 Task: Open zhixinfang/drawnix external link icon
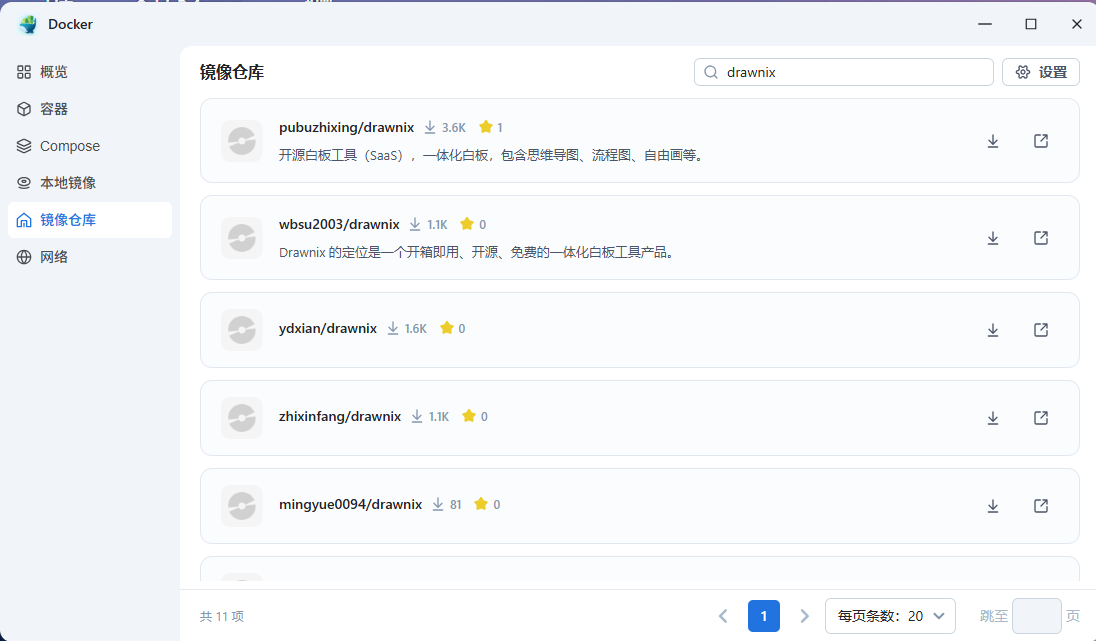[1041, 418]
